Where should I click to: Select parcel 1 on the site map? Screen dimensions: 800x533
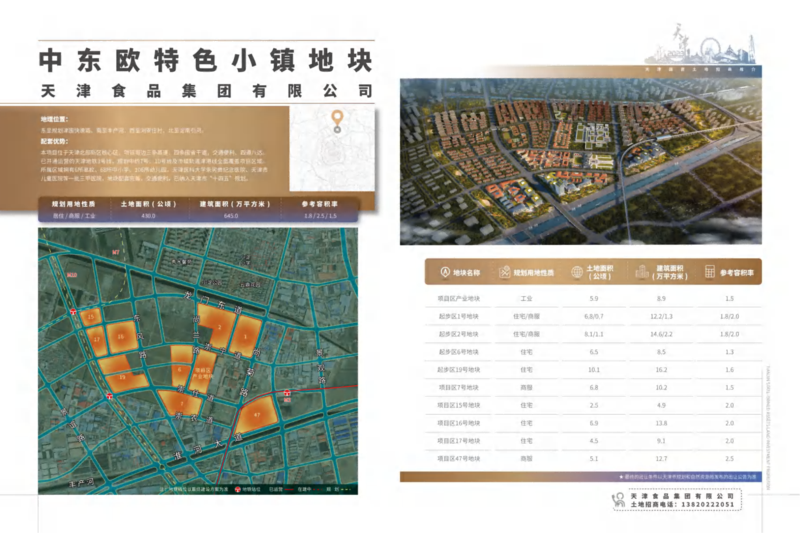(x=247, y=336)
